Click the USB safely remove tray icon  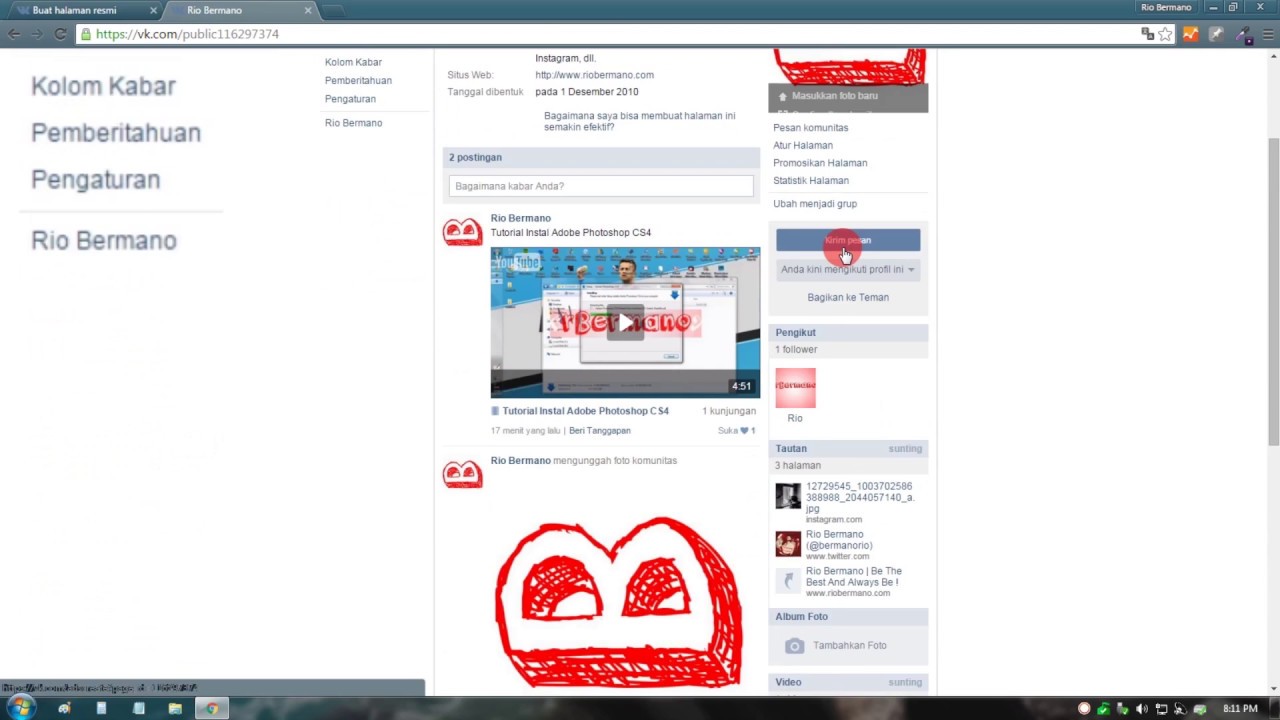tap(1123, 709)
